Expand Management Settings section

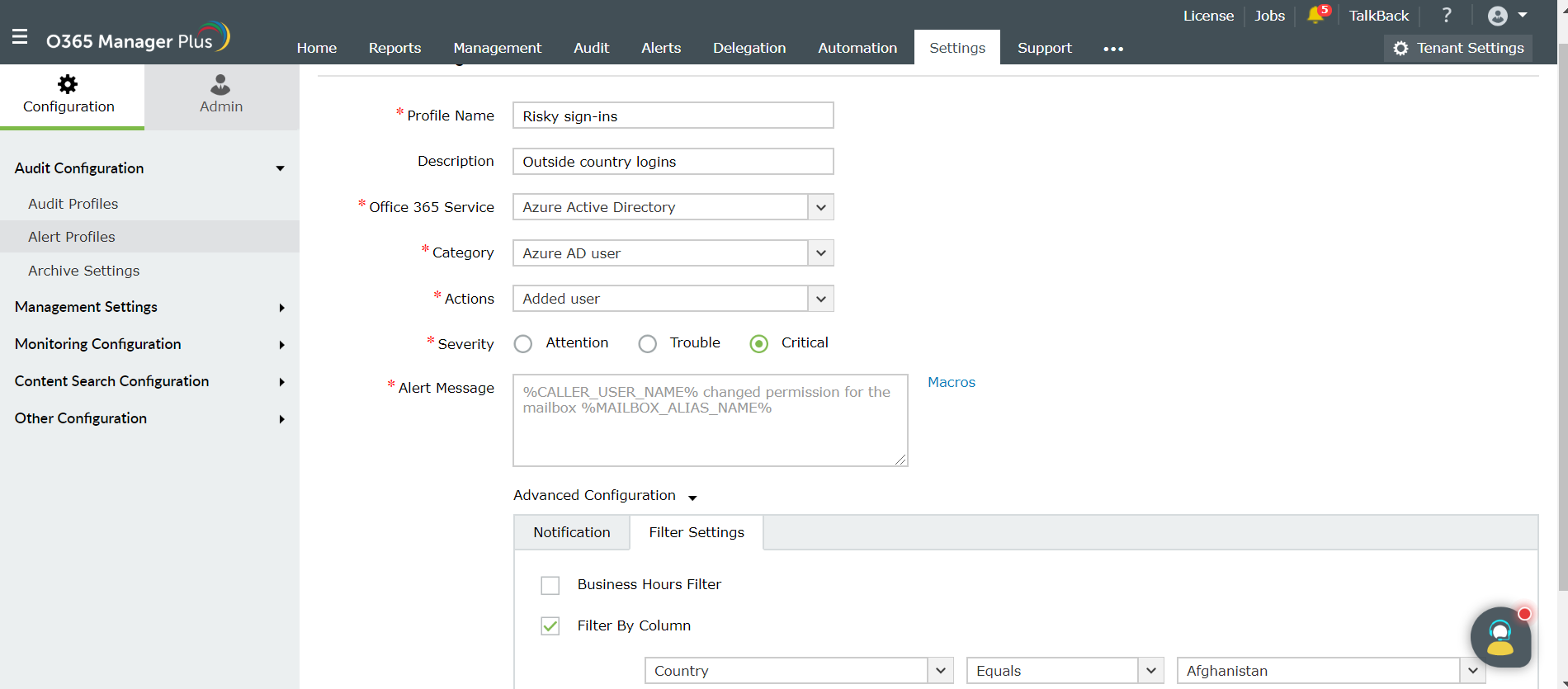coord(149,307)
